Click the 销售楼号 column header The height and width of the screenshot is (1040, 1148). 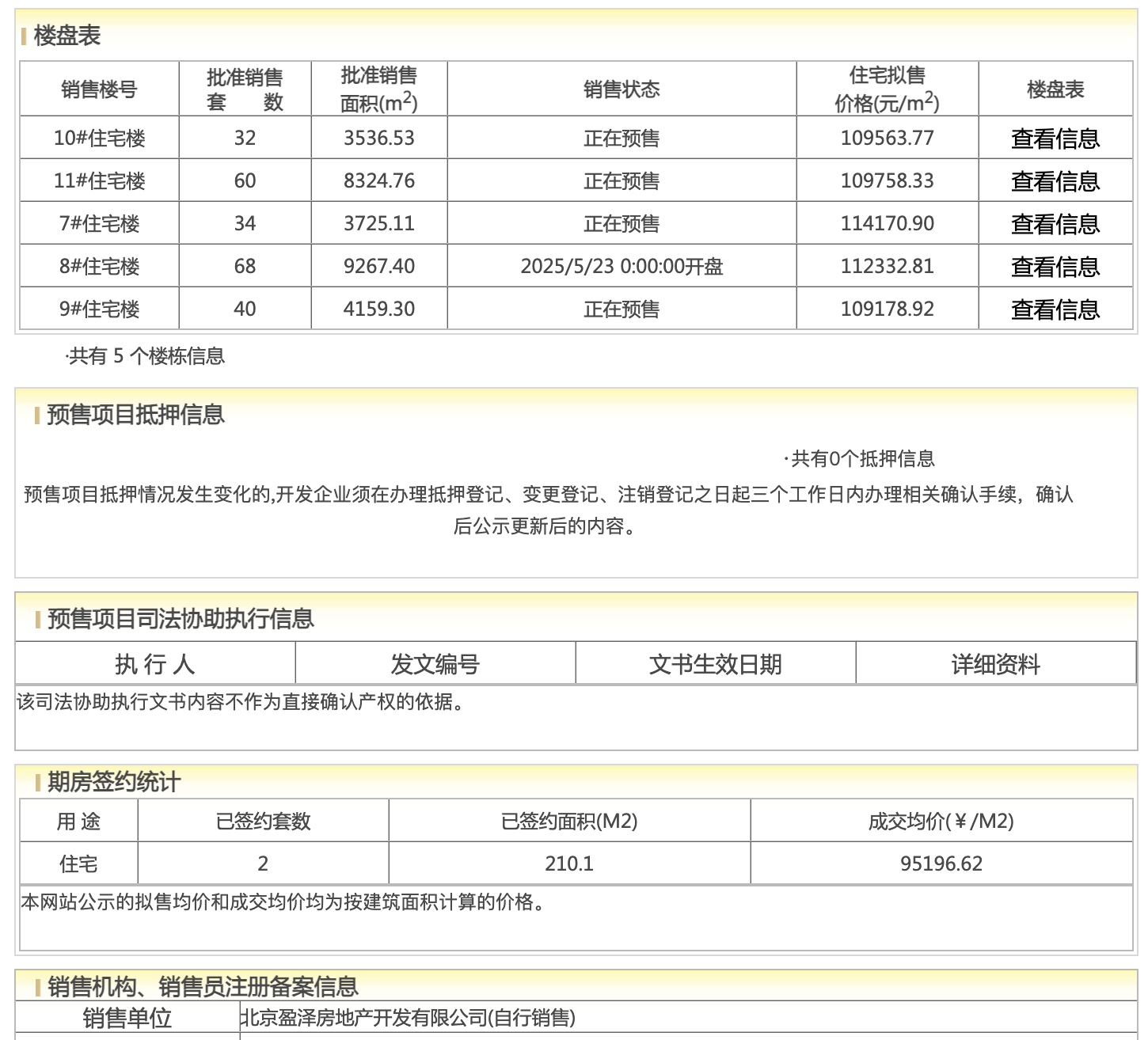tap(100, 89)
